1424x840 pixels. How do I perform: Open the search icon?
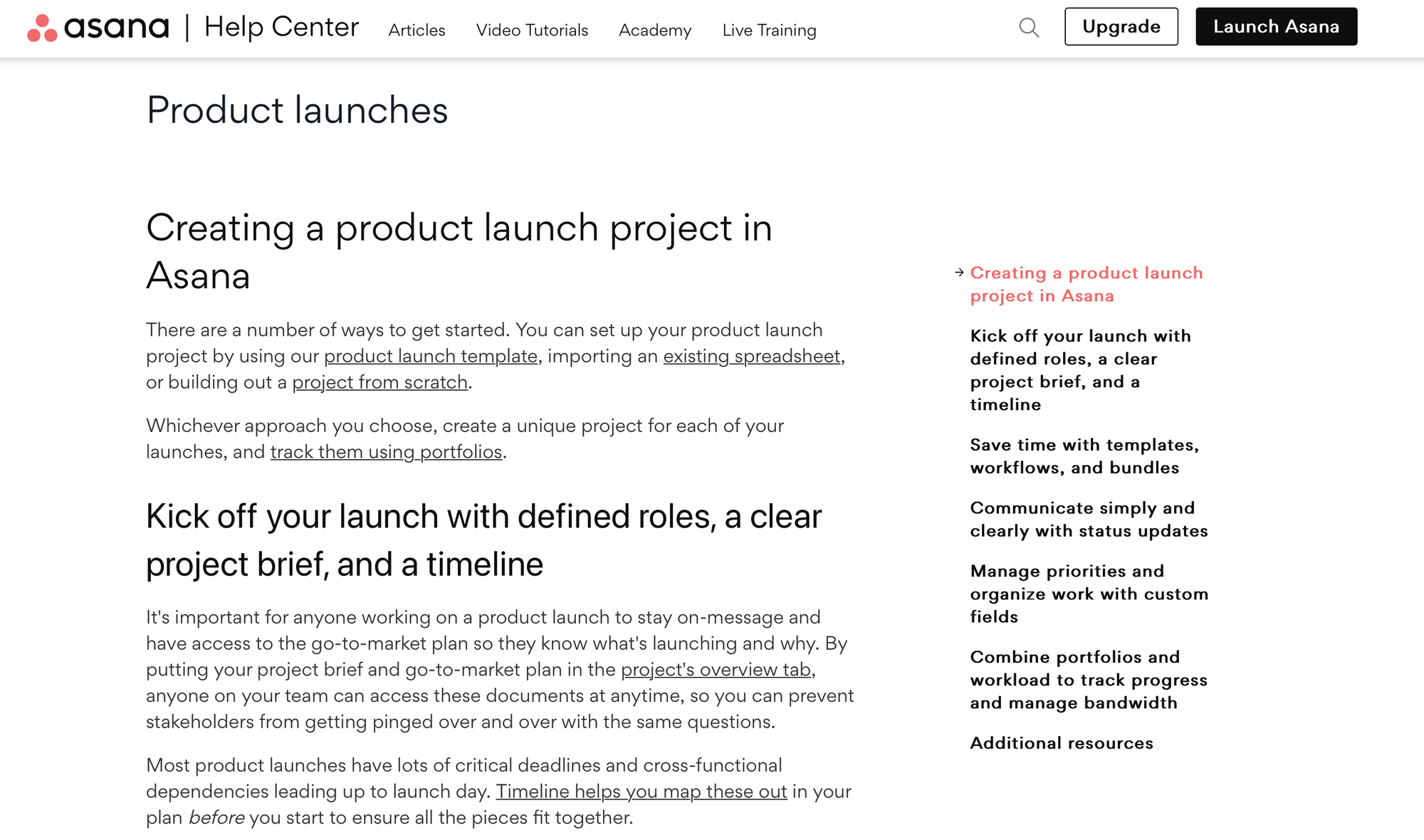1028,27
